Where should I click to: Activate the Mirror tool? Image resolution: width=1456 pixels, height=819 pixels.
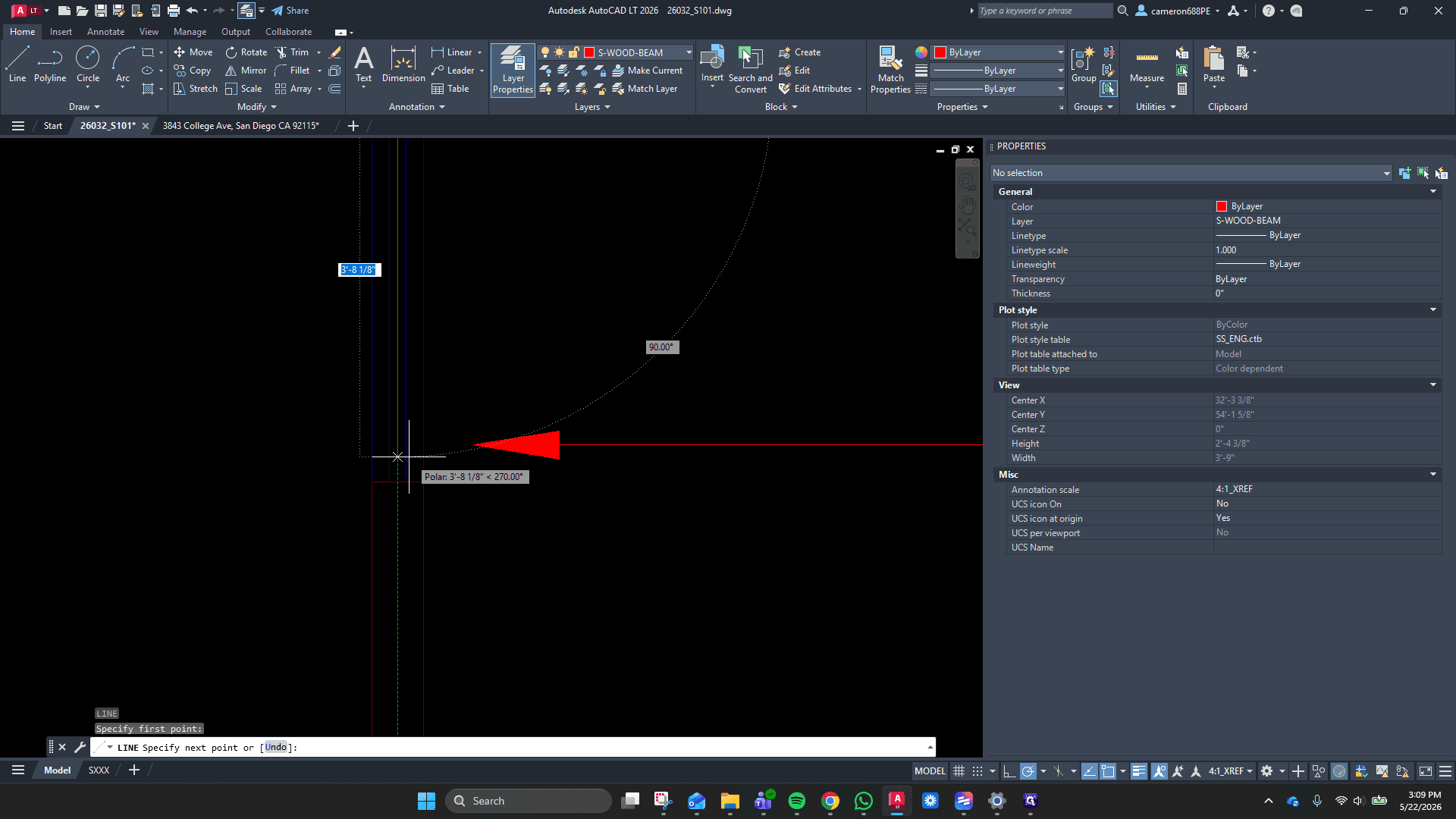click(246, 71)
